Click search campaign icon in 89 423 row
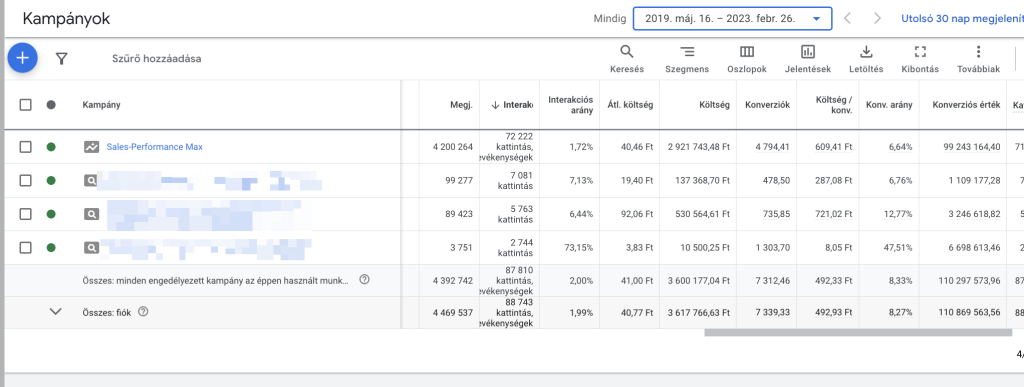Screen dimensions: 1024x387 coord(91,214)
